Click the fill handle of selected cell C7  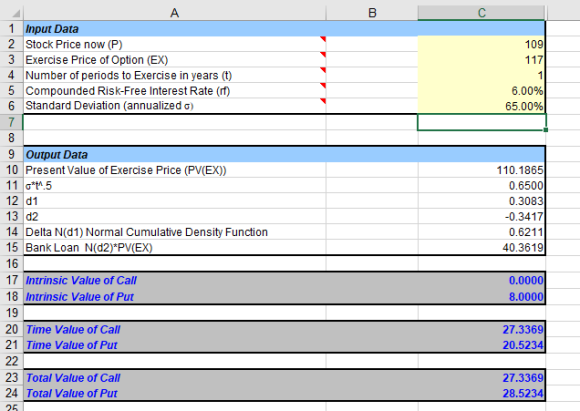[x=546, y=130]
